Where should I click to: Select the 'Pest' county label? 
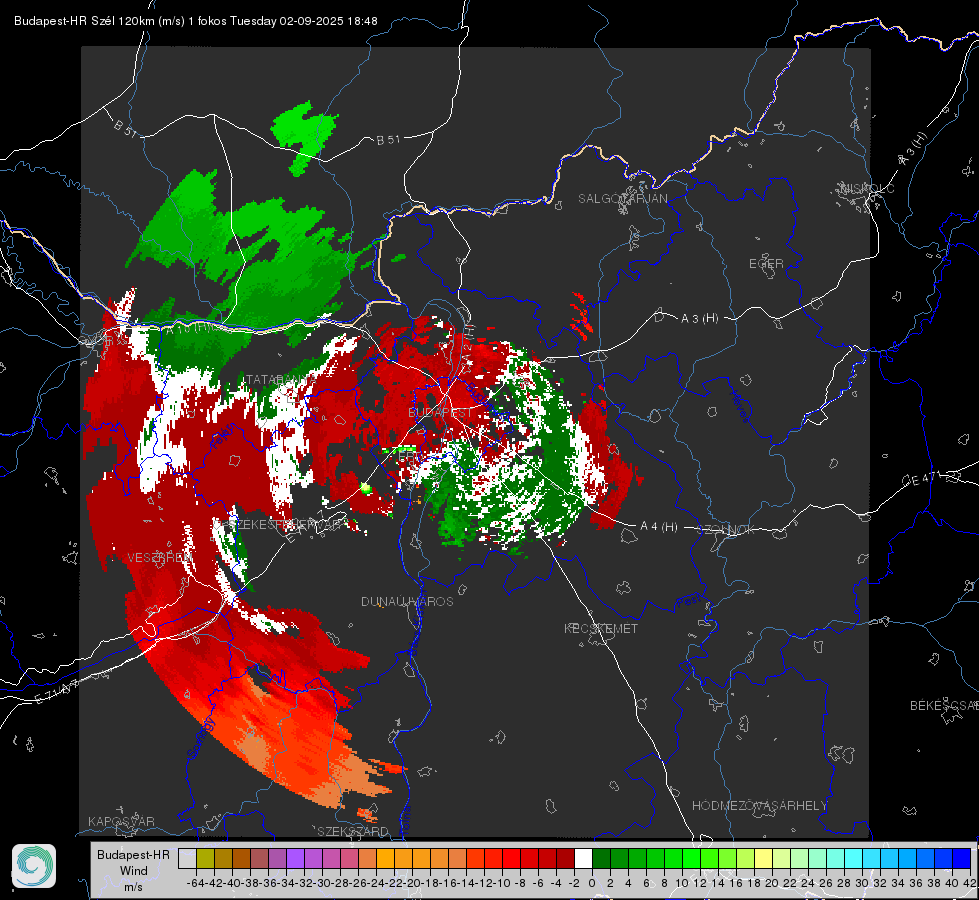(688, 603)
